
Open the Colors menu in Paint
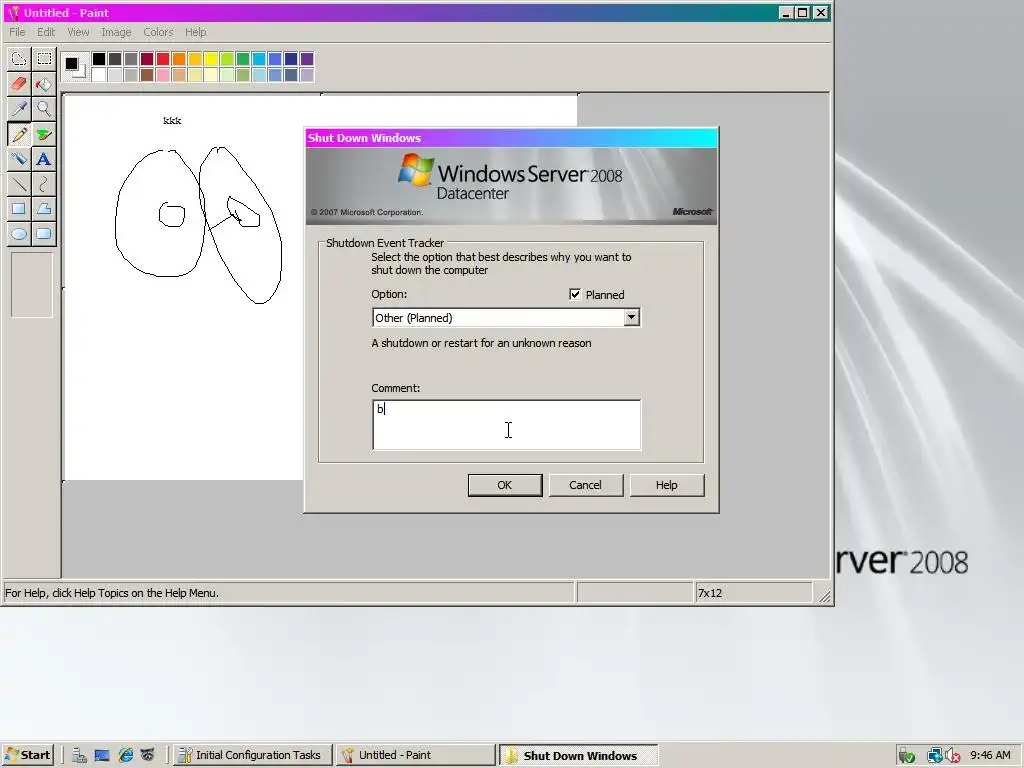(159, 32)
